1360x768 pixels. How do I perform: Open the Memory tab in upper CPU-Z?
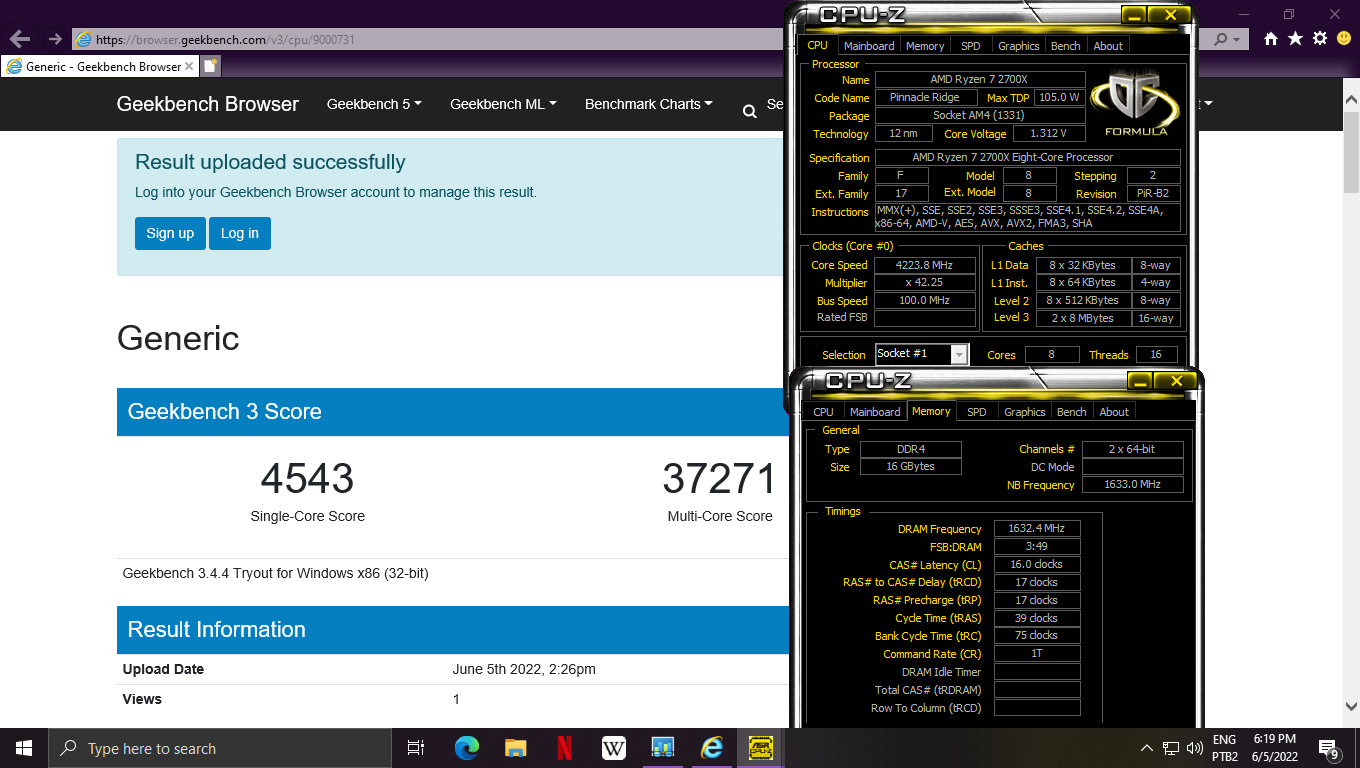(x=925, y=46)
